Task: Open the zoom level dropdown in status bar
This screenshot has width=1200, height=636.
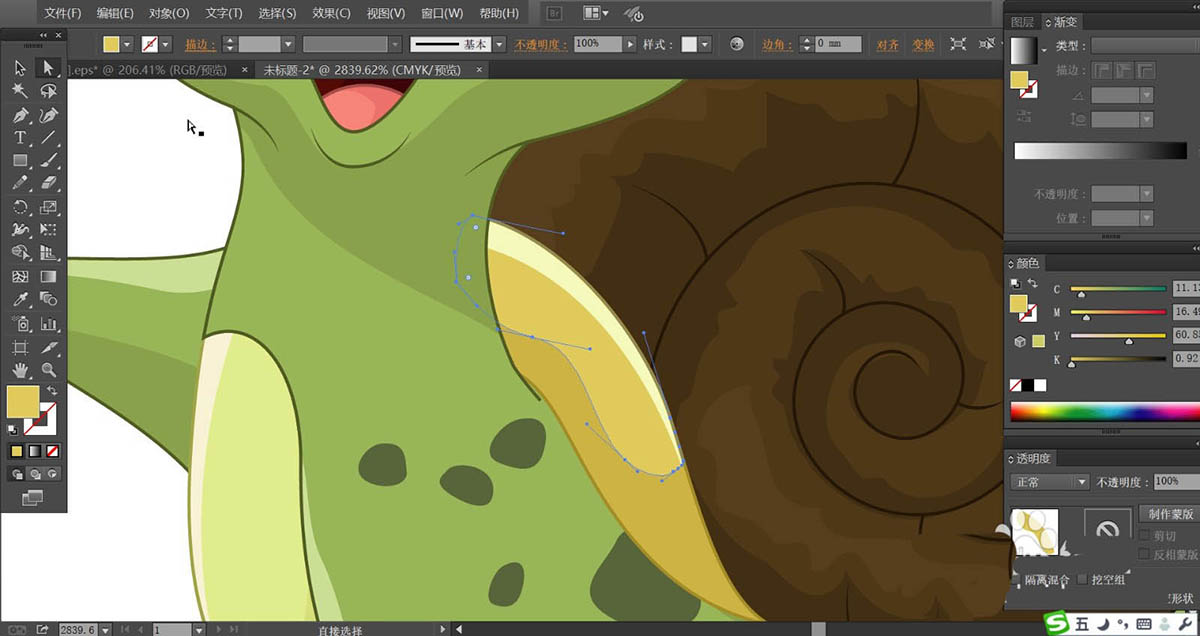Action: pos(107,630)
